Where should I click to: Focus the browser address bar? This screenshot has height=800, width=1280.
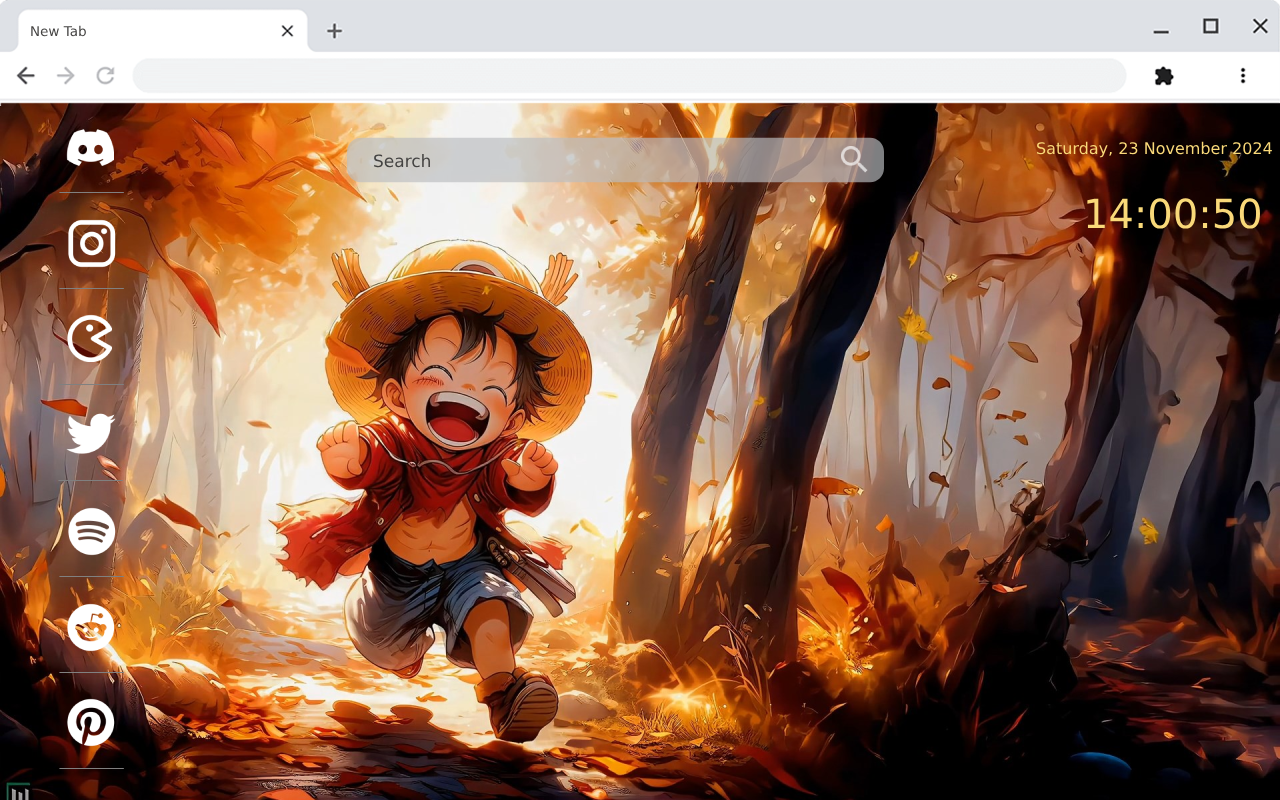pyautogui.click(x=630, y=76)
